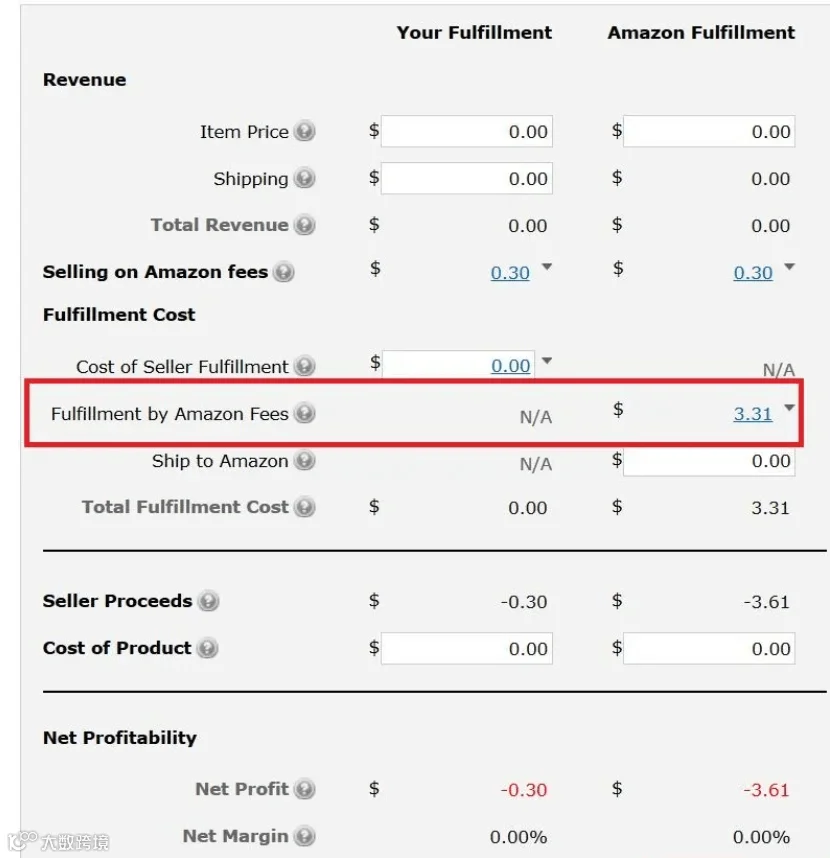The width and height of the screenshot is (830, 858).
Task: Open the Shipping help icon
Action: 304,178
